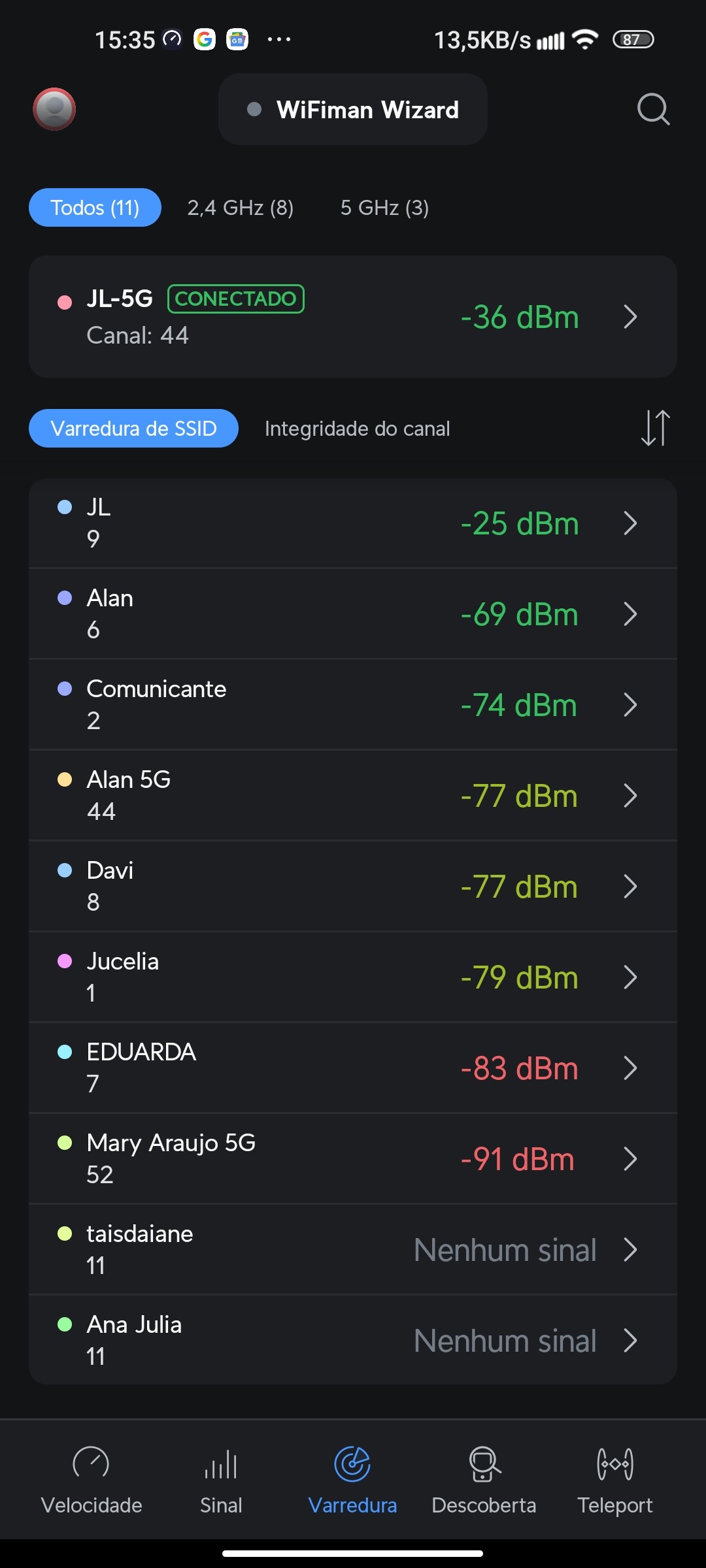Tap the sort order arrows icon

click(655, 428)
